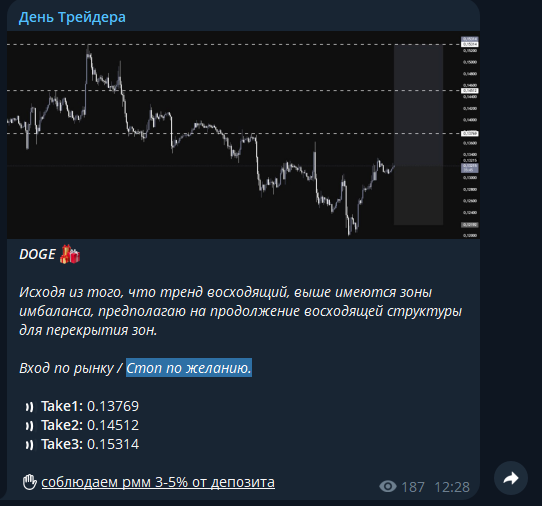Click the Take3 price 0.15314

[x=113, y=444]
